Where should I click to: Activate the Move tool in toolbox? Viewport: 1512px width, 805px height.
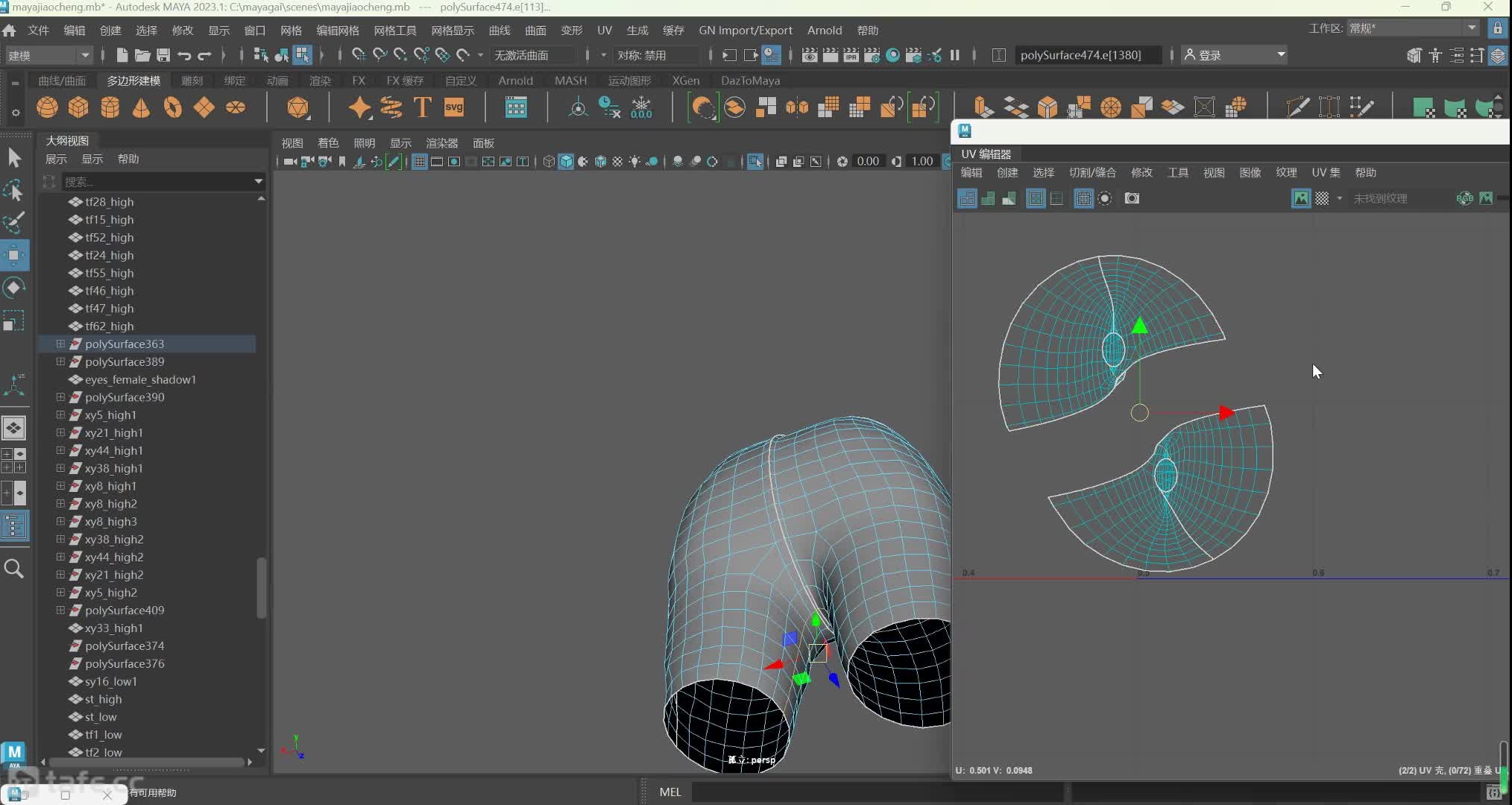click(x=14, y=255)
